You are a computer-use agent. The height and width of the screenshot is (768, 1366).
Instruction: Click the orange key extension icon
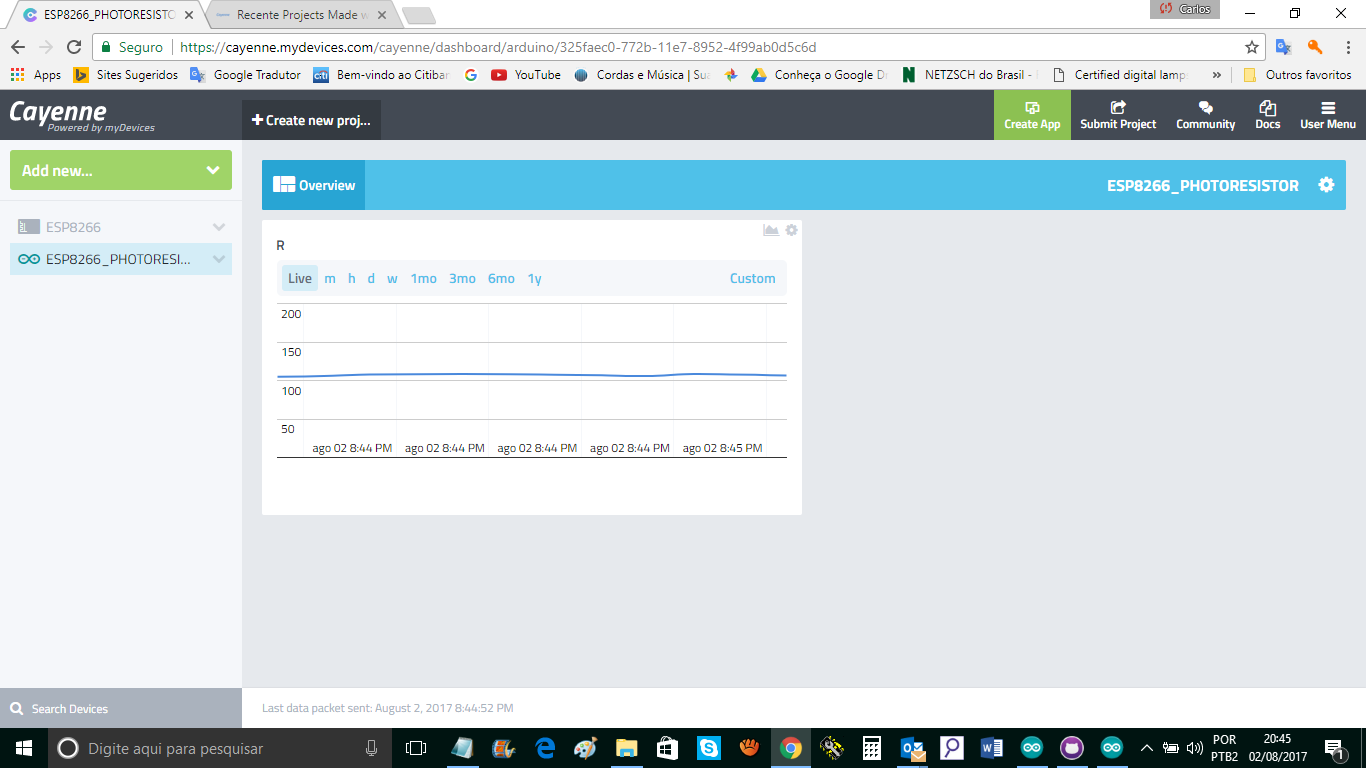tap(1315, 47)
